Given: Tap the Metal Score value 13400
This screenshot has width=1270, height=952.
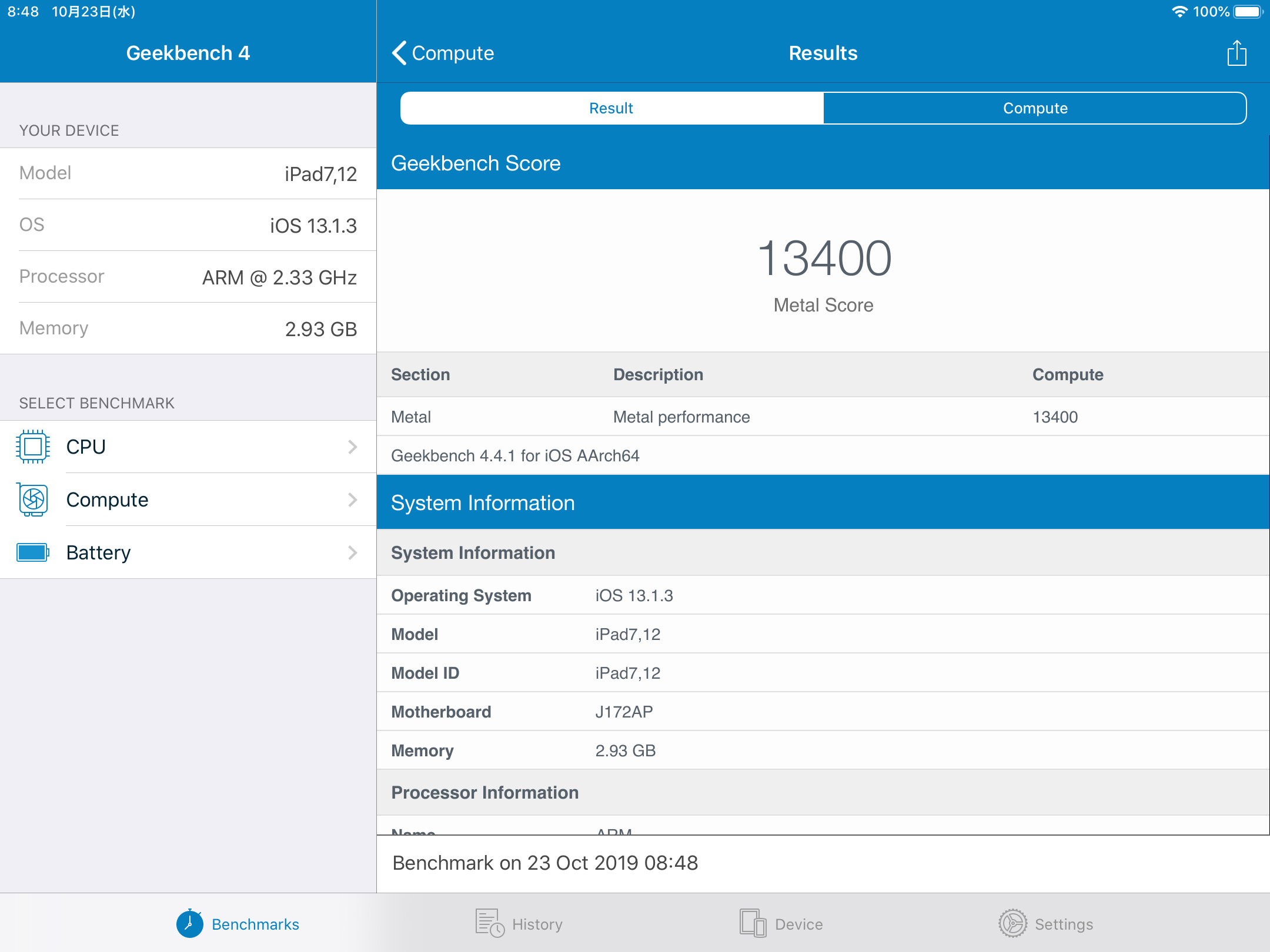Looking at the screenshot, I should point(822,257).
